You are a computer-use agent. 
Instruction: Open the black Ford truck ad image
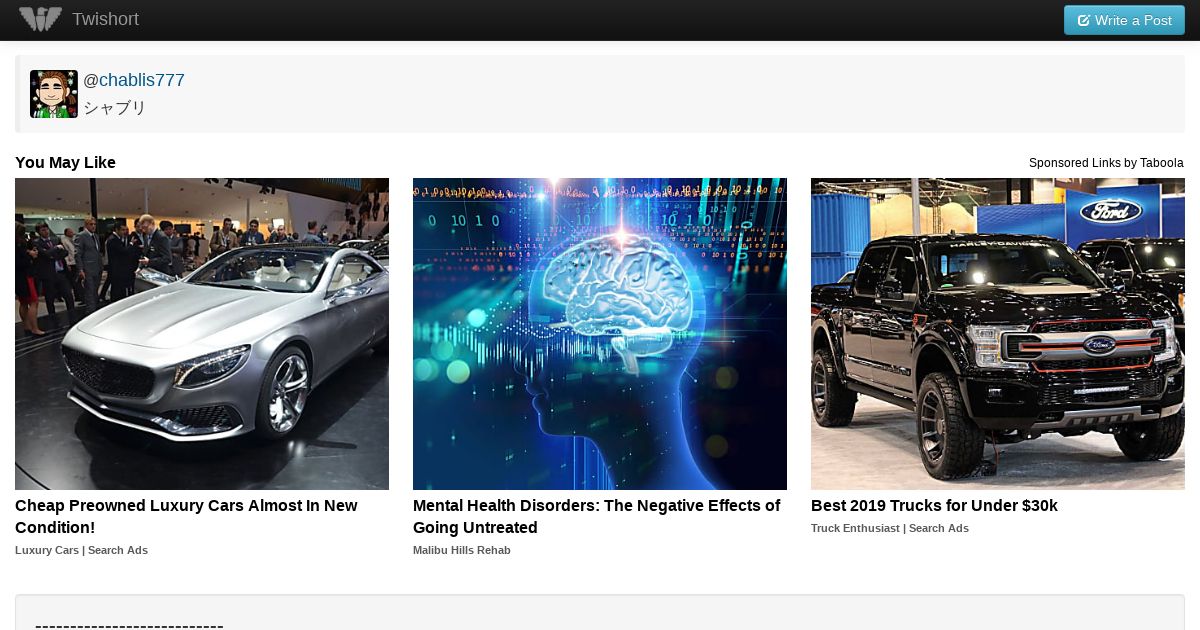[x=998, y=334]
